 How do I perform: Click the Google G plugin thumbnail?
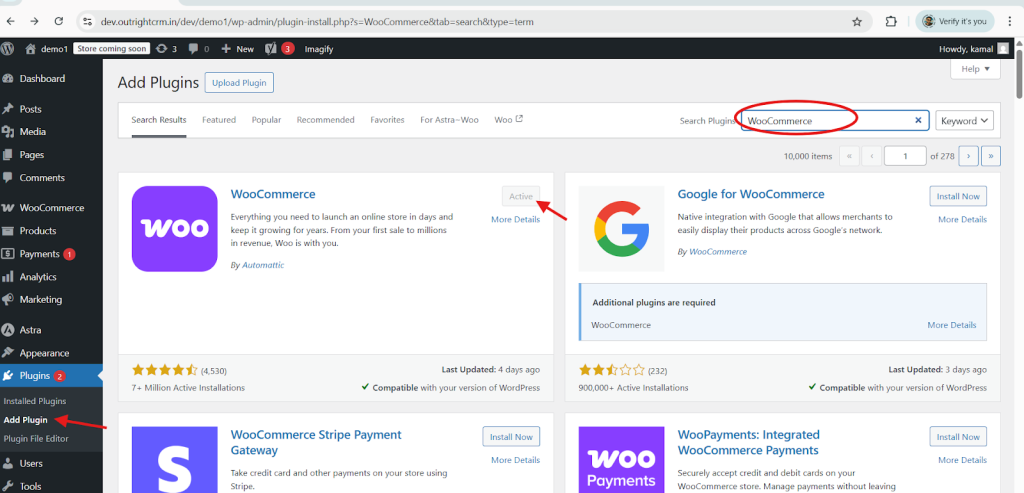pos(622,229)
